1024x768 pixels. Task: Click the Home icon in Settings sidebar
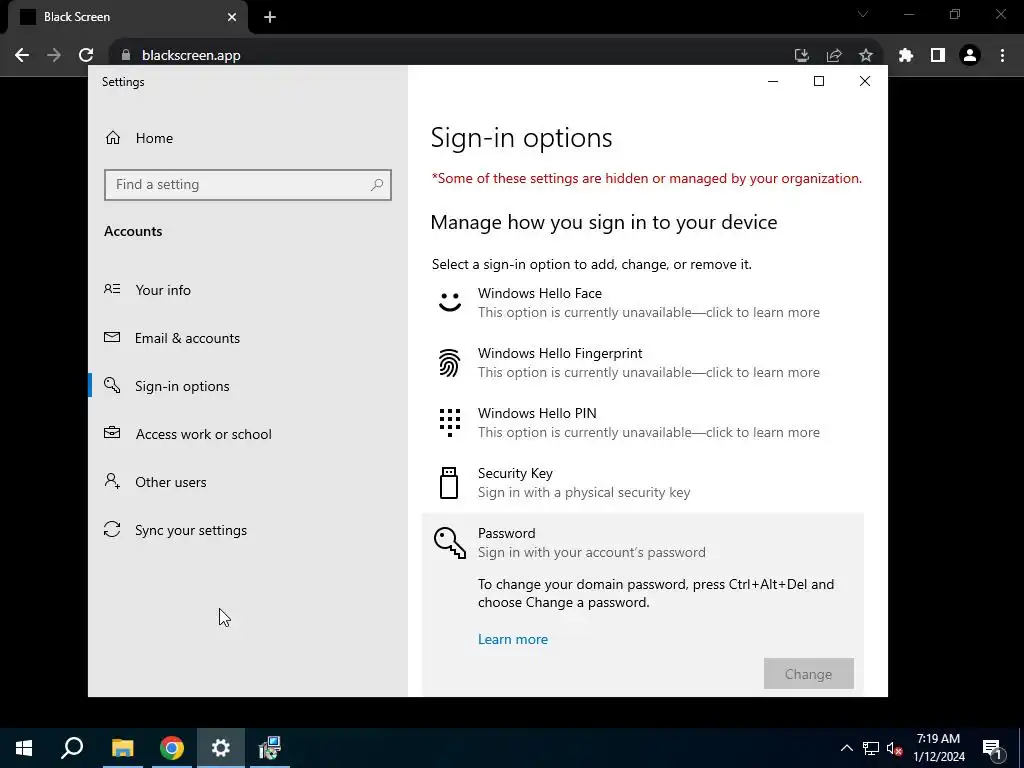113,138
